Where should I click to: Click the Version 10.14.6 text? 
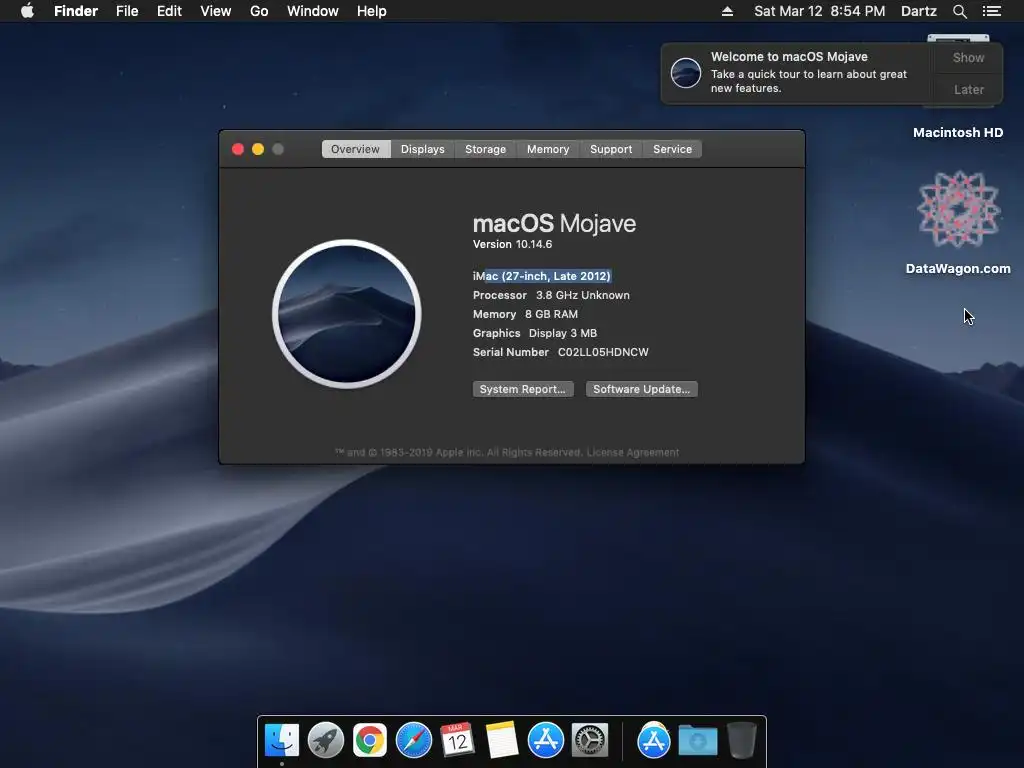[x=513, y=244]
